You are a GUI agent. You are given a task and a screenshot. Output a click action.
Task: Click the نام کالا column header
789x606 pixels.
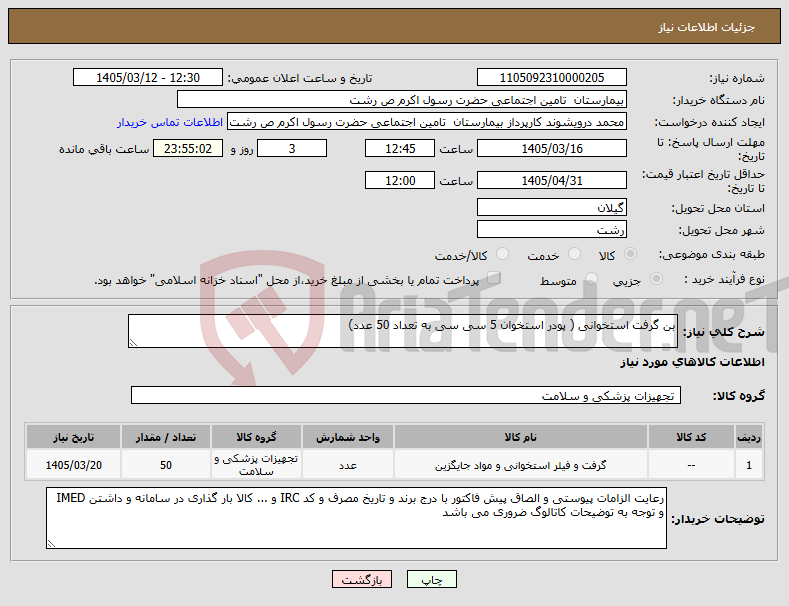(x=520, y=437)
